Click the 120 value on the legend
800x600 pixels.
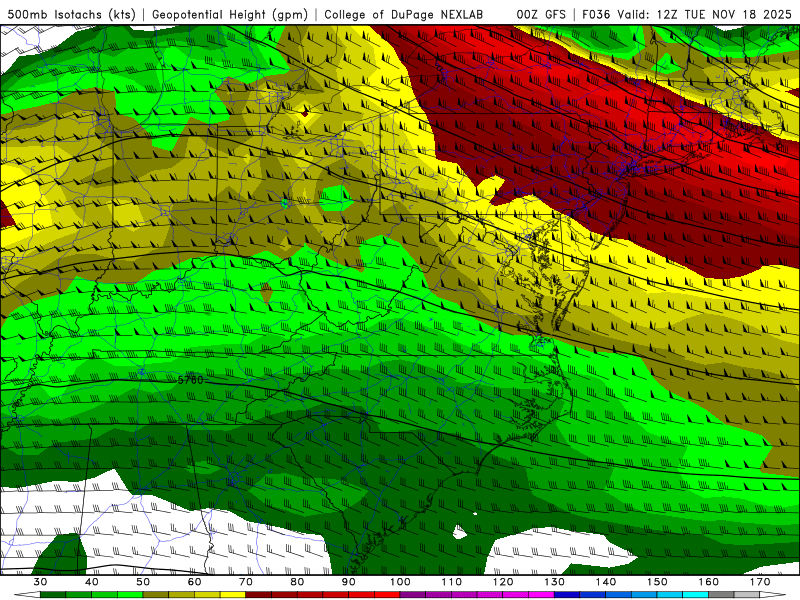503,582
